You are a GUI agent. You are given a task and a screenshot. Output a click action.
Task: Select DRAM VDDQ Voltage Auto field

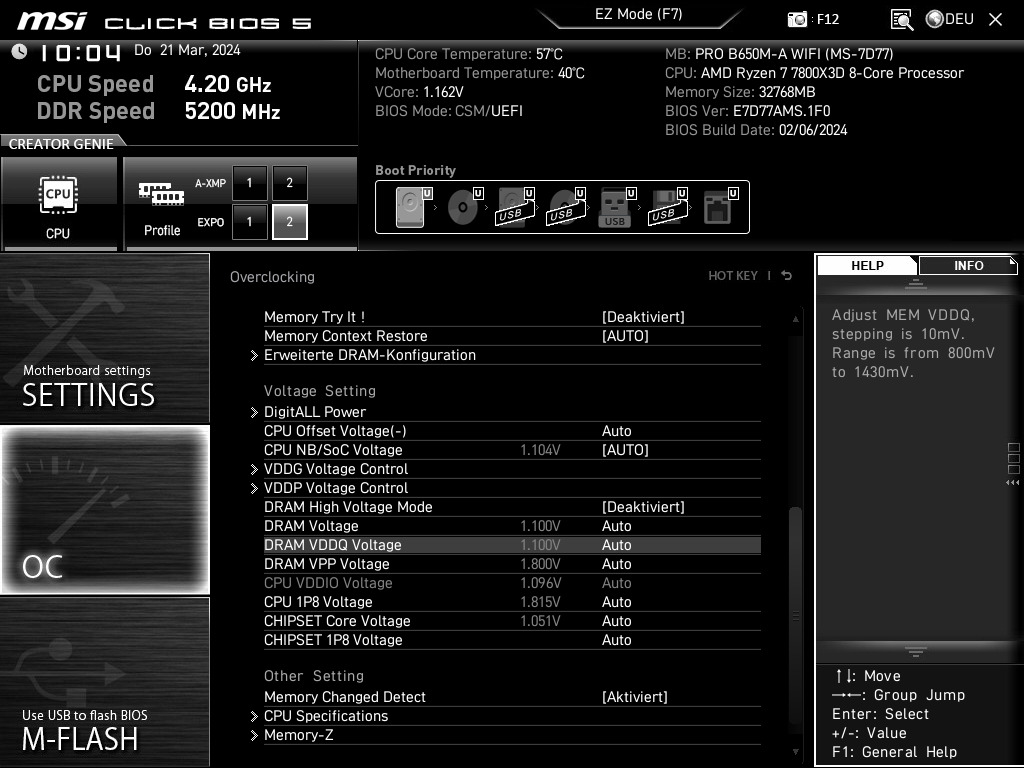[x=616, y=545]
